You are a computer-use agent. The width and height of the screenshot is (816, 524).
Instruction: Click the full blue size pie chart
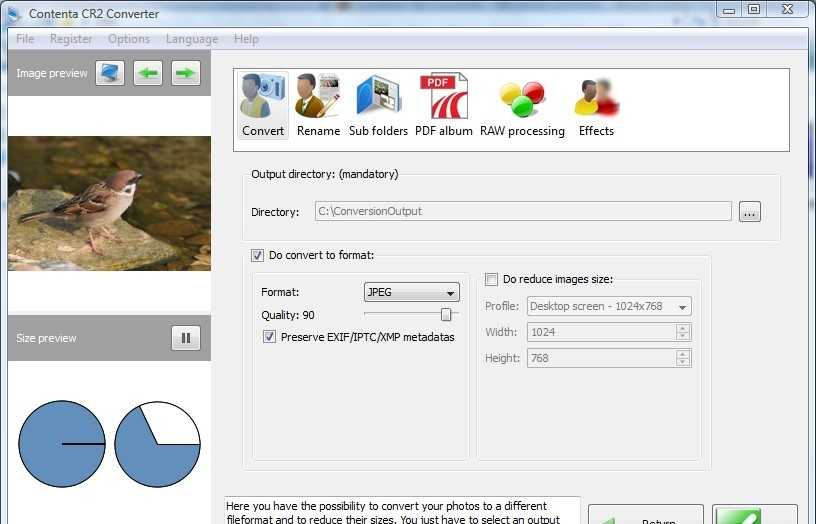(62, 444)
